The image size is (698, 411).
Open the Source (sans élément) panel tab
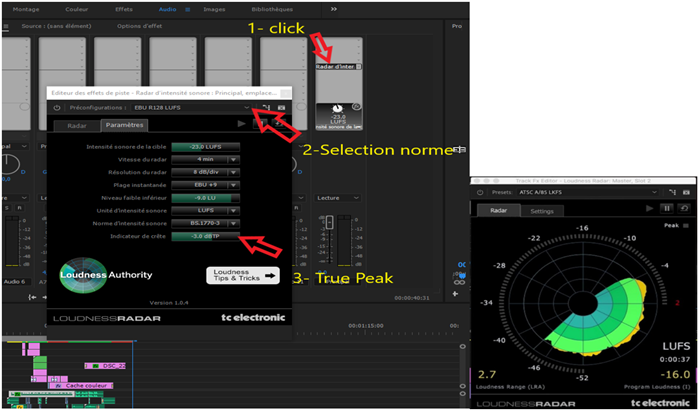tap(56, 26)
